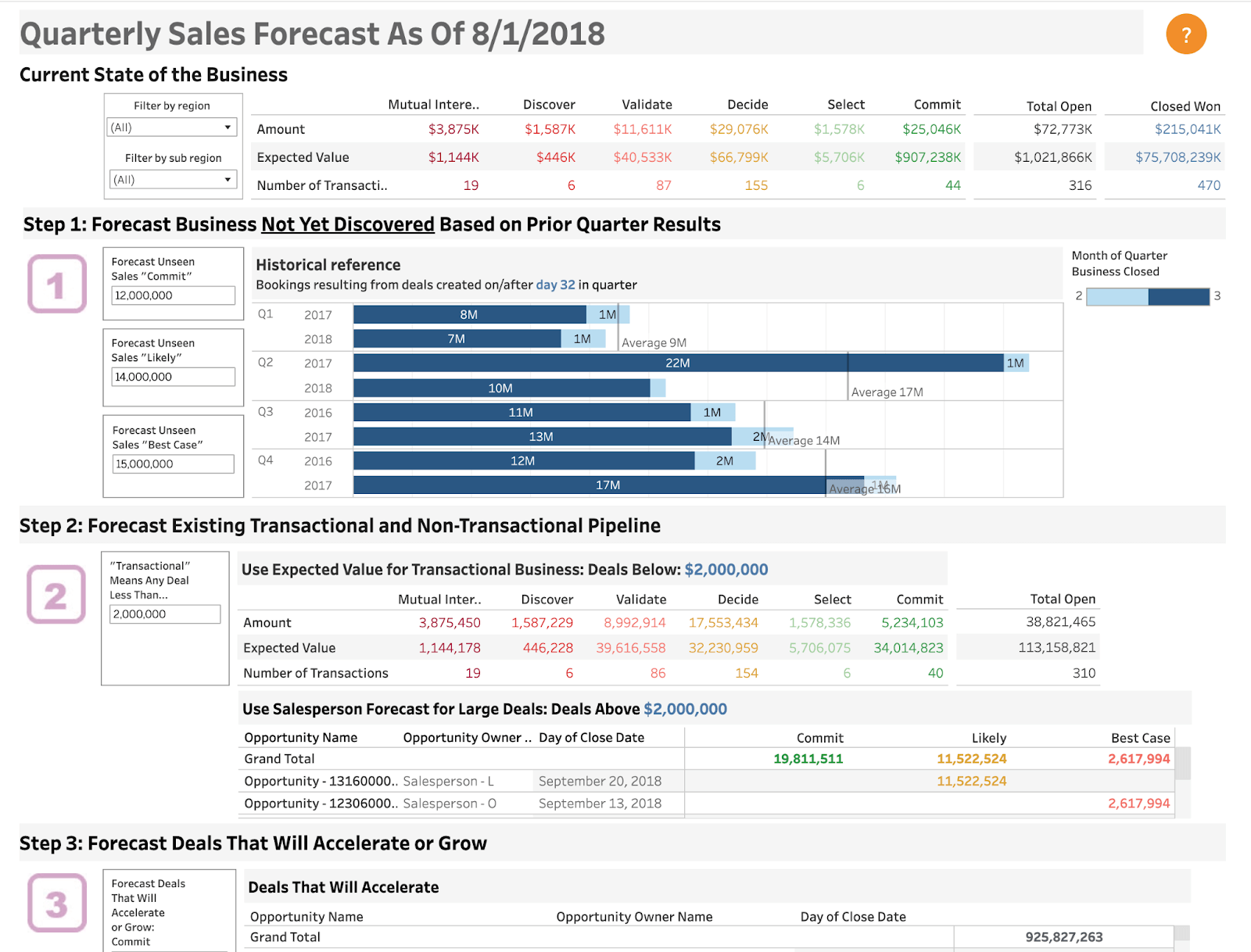Open the Filter by region dropdown
Image resolution: width=1251 pixels, height=952 pixels.
(172, 127)
